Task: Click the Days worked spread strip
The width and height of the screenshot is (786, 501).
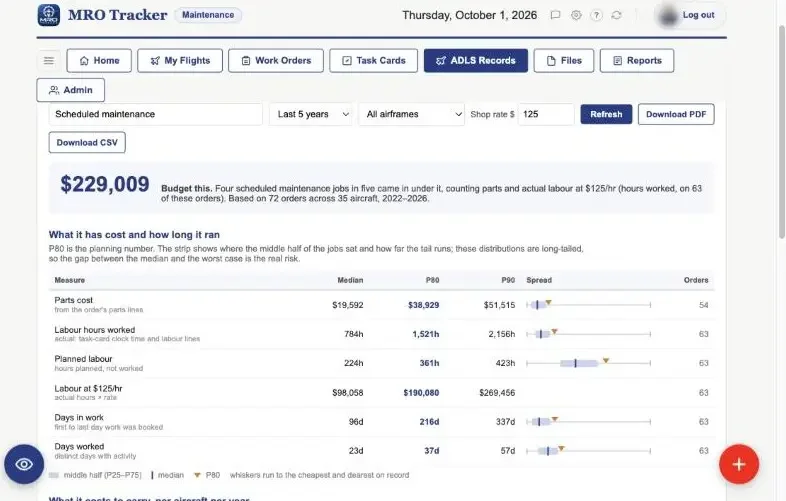Action: [588, 450]
